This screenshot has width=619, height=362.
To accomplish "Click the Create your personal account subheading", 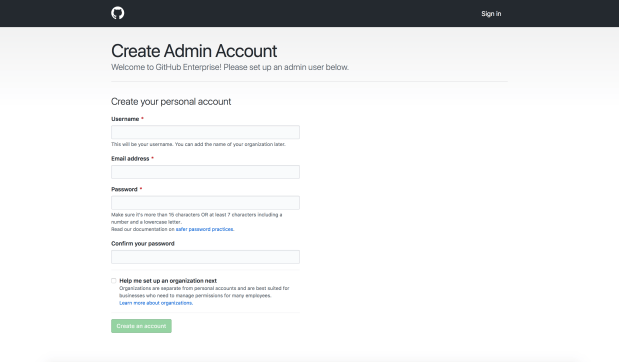I will 171,102.
